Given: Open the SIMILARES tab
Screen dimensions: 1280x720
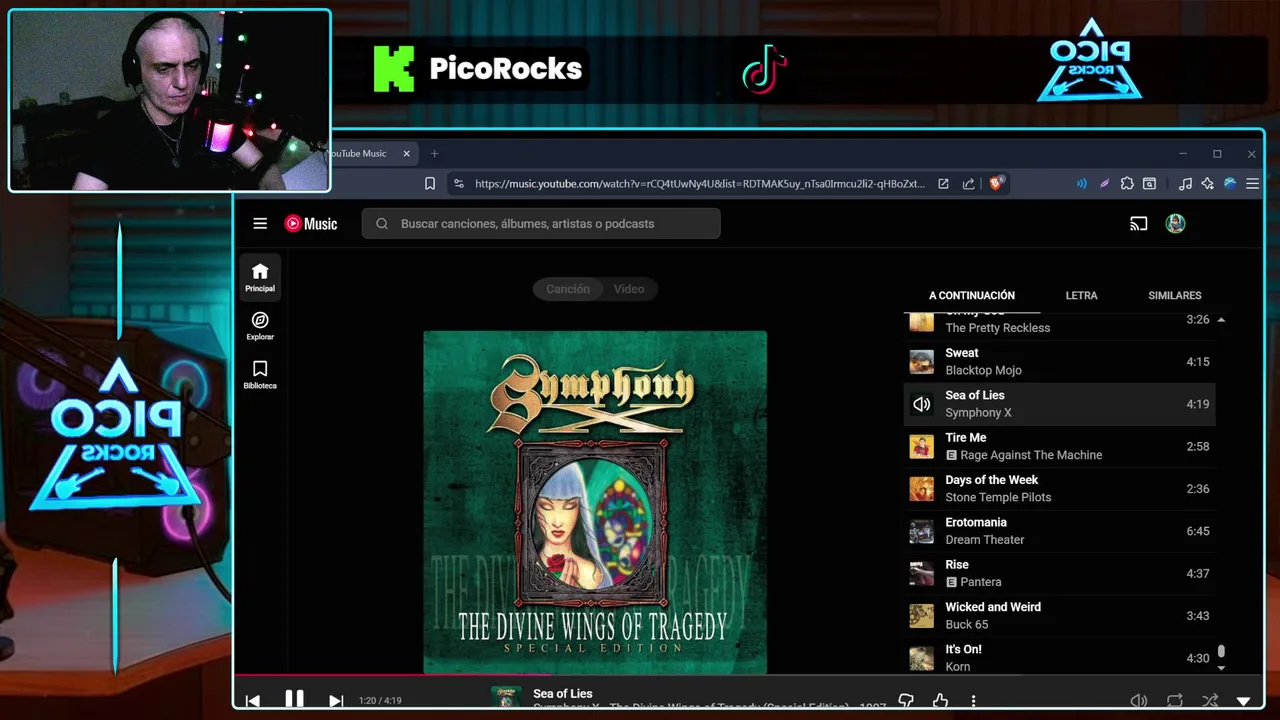Looking at the screenshot, I should coord(1175,296).
